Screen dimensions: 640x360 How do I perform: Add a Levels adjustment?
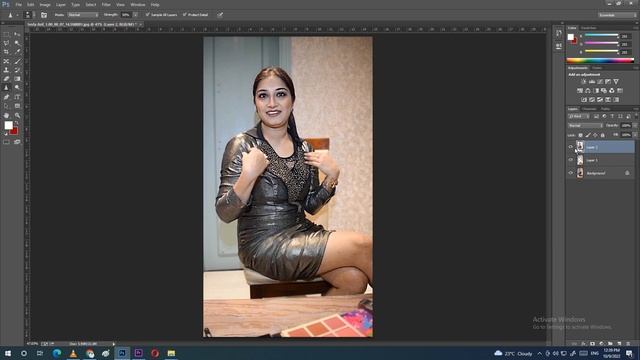[x=592, y=82]
